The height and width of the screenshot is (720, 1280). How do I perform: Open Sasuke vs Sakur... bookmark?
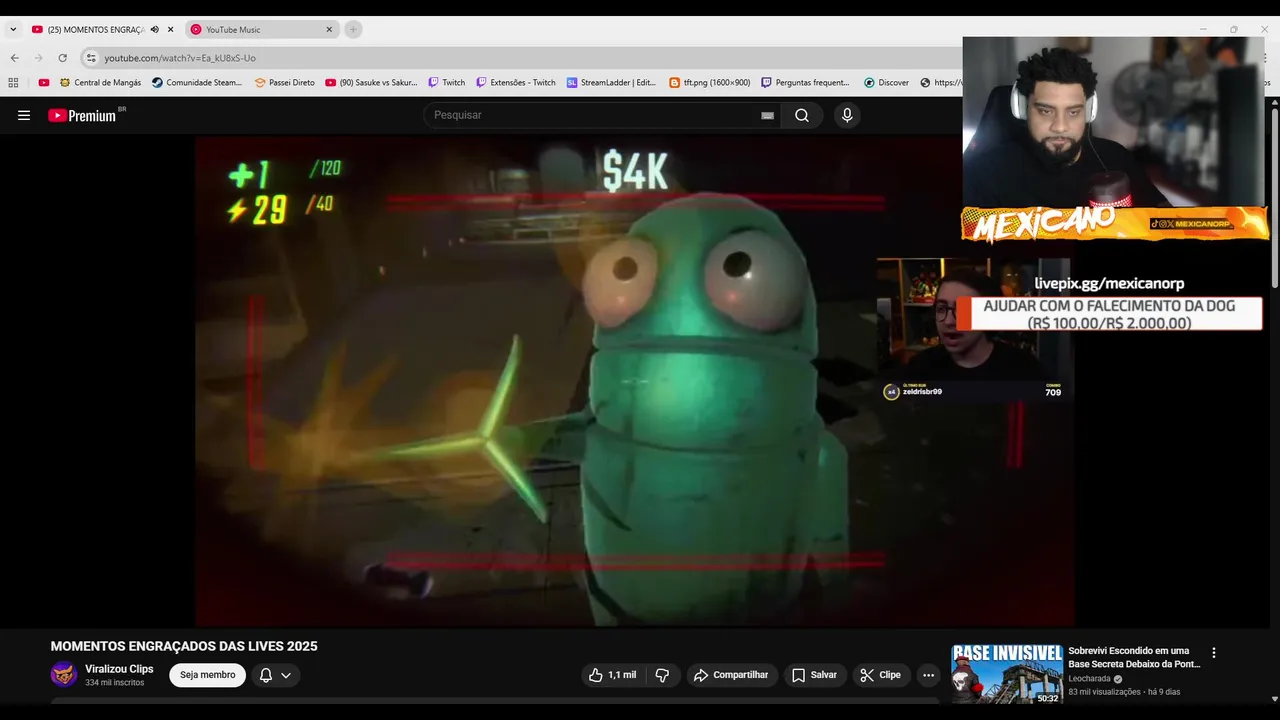coord(371,83)
